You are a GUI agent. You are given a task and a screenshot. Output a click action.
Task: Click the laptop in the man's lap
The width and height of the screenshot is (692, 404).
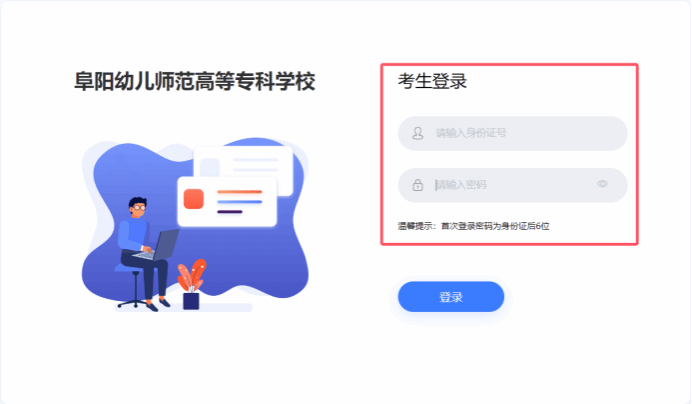point(159,245)
